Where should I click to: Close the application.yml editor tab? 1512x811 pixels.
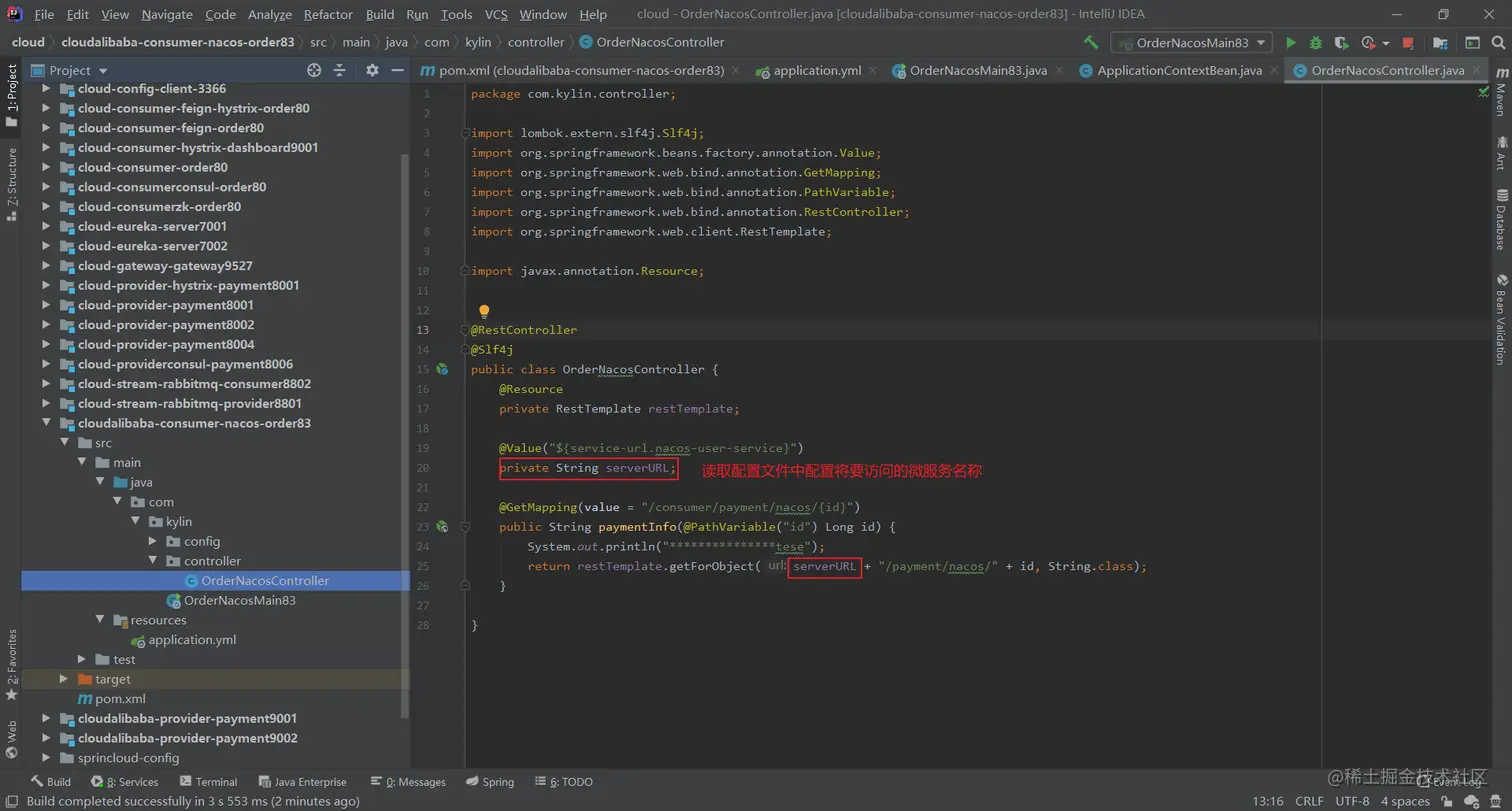point(873,71)
